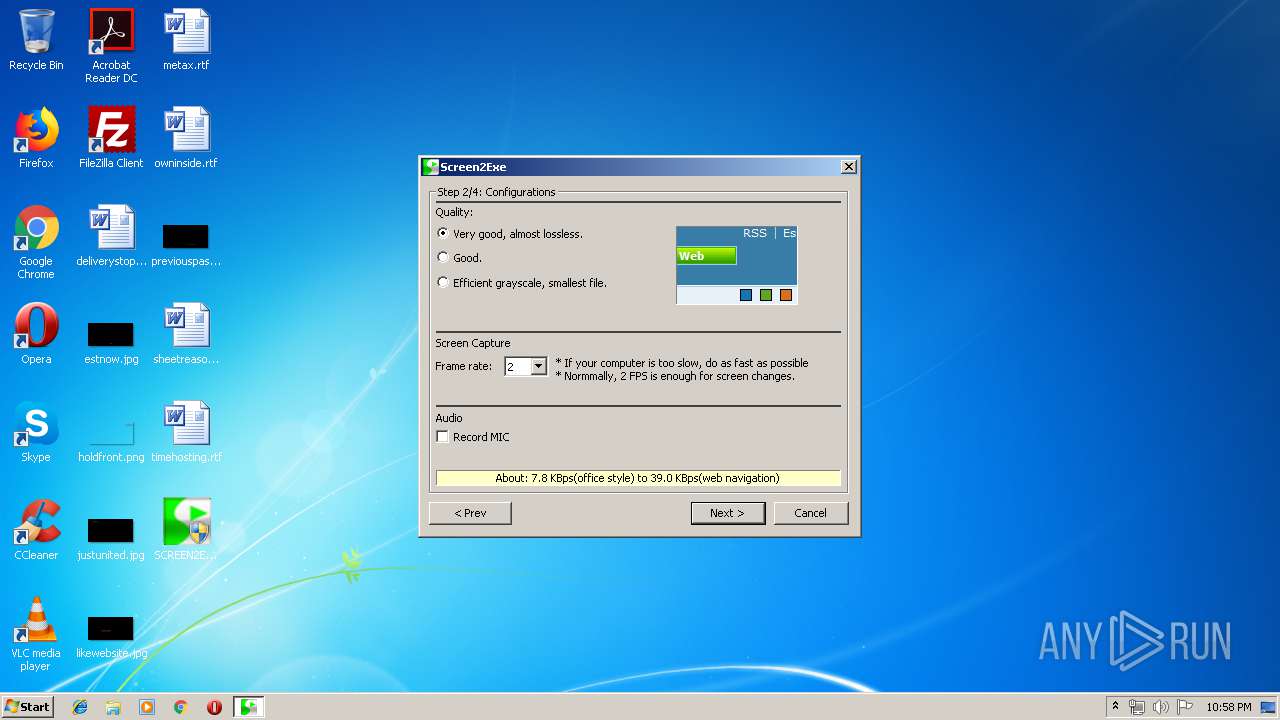
Task: Click the bitrate estimate info bar
Action: pyautogui.click(x=638, y=478)
